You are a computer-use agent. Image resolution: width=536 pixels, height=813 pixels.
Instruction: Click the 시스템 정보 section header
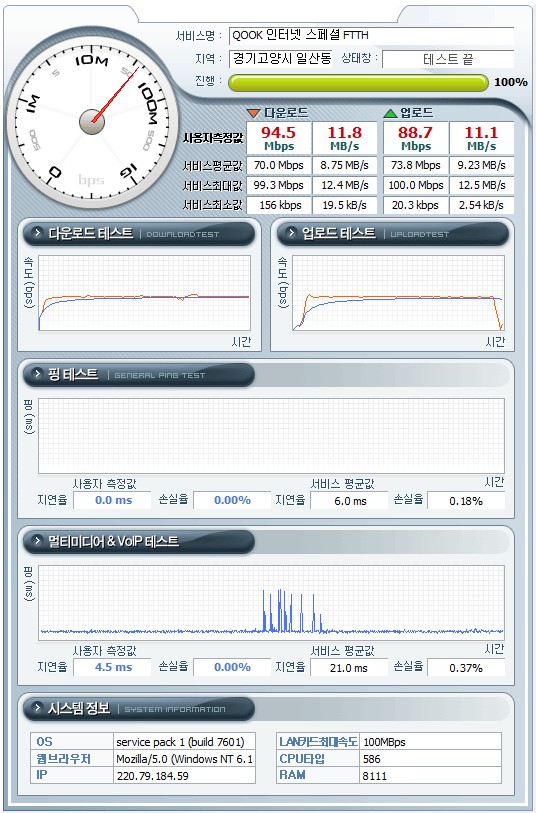click(x=139, y=708)
